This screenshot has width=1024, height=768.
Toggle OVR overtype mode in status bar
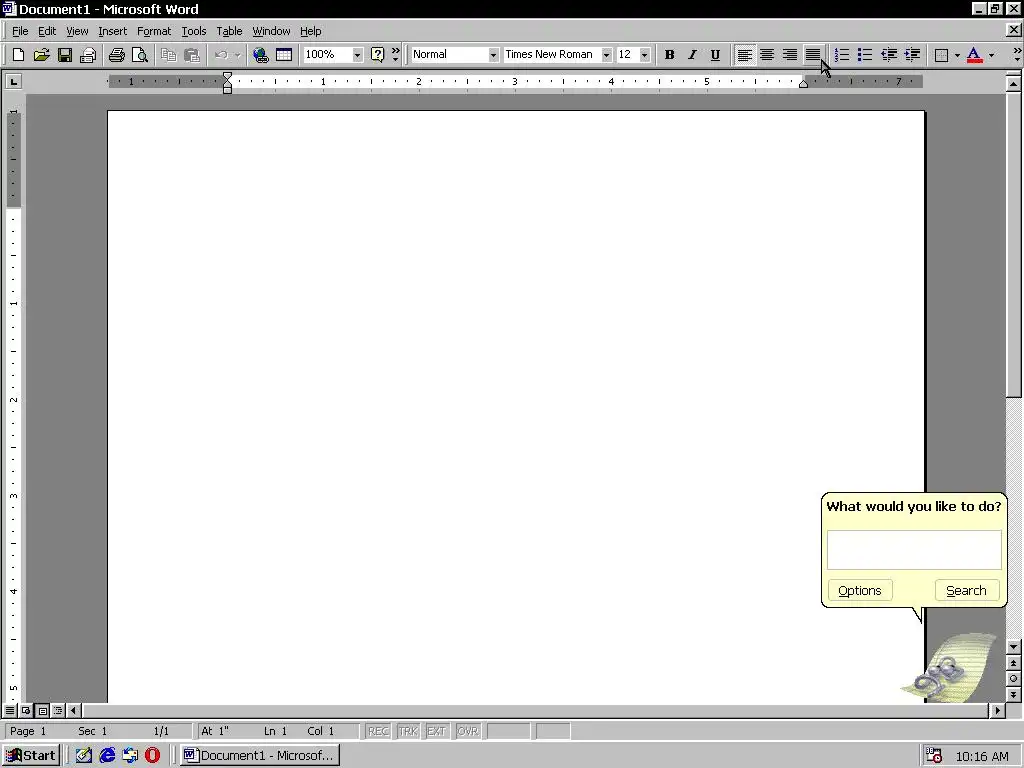pos(467,731)
